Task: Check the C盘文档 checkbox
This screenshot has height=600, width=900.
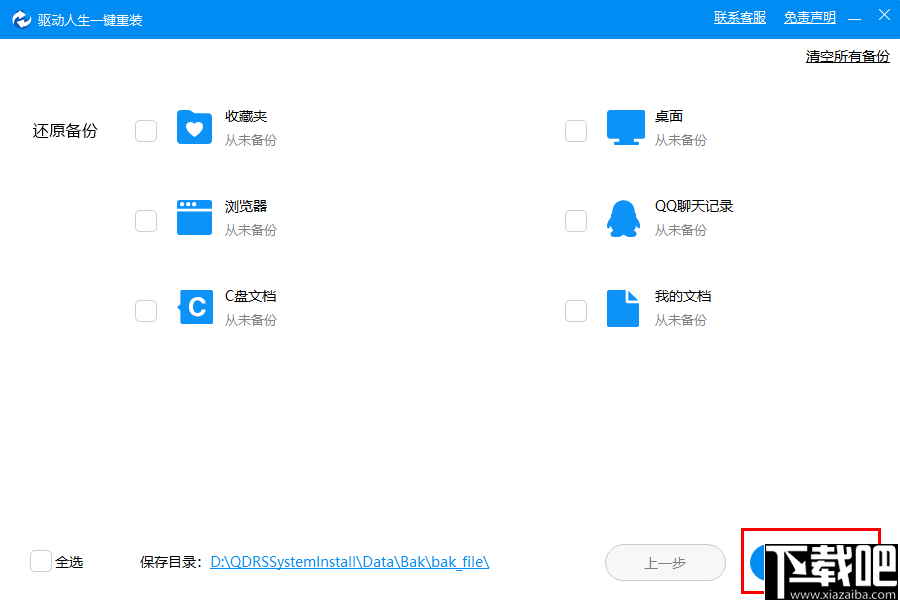Action: [x=145, y=311]
